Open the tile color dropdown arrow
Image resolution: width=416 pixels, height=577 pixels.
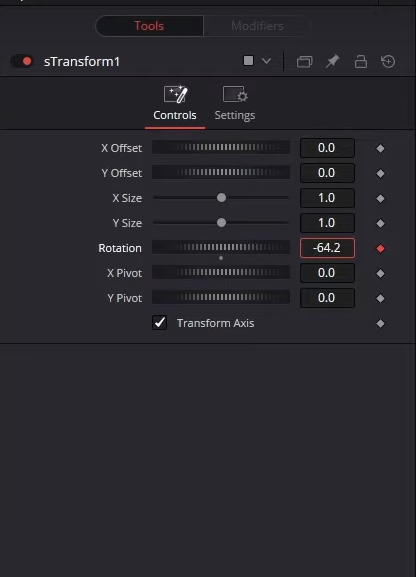coord(267,61)
